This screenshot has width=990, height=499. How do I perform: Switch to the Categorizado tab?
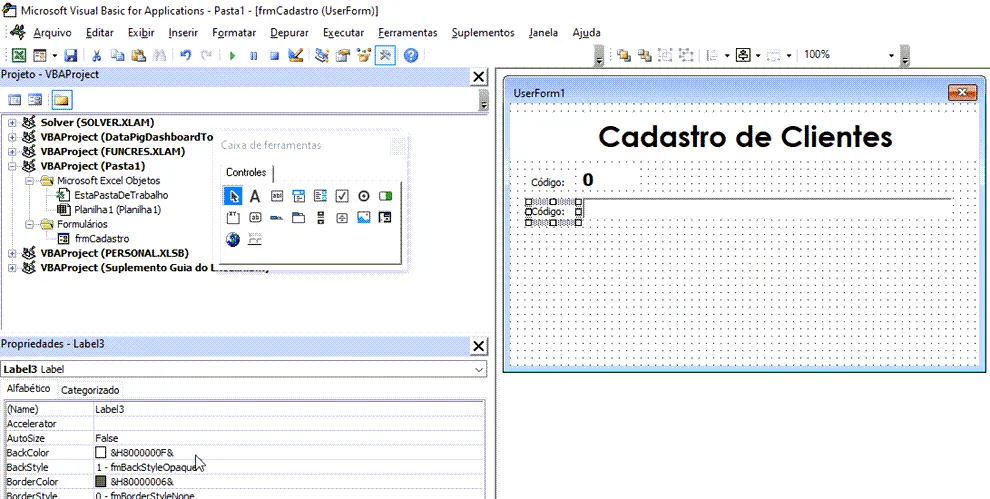pos(90,390)
